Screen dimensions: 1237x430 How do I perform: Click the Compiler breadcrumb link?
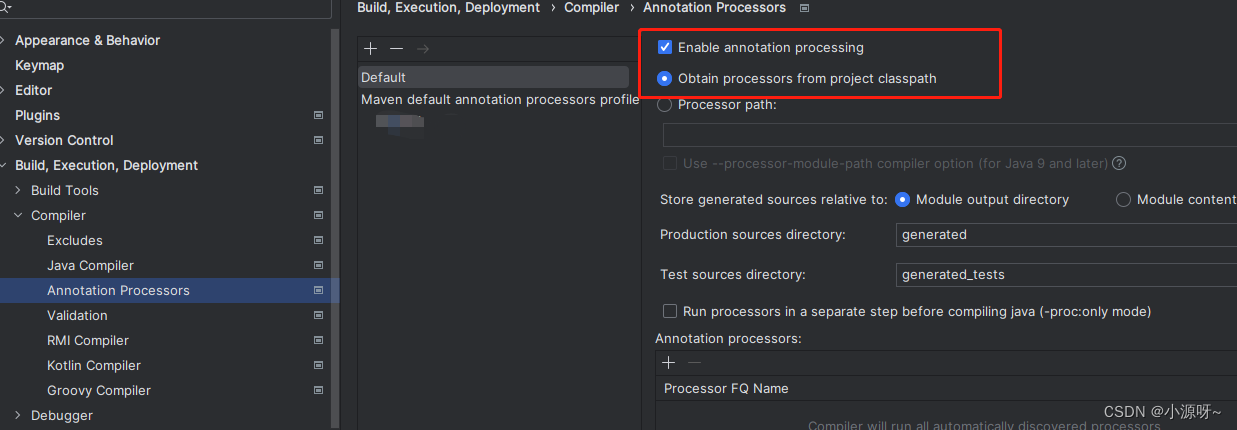591,8
